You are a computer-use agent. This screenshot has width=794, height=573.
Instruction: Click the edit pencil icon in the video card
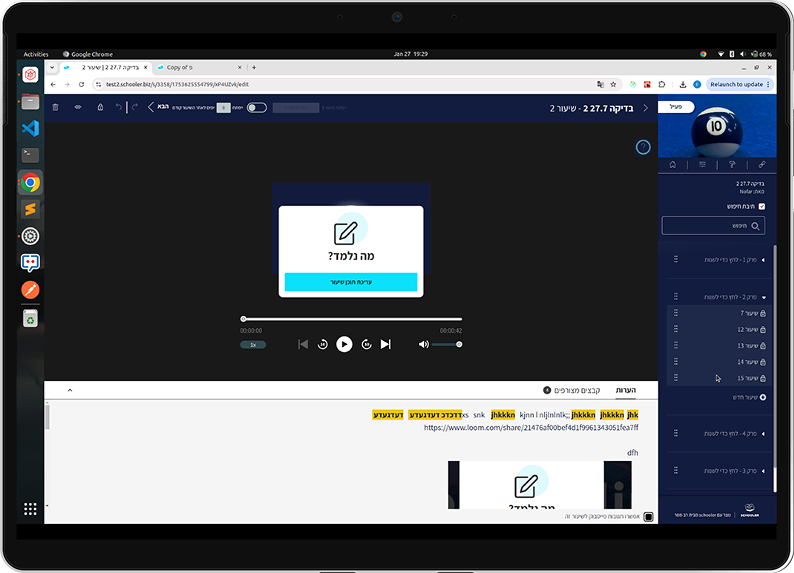346,233
